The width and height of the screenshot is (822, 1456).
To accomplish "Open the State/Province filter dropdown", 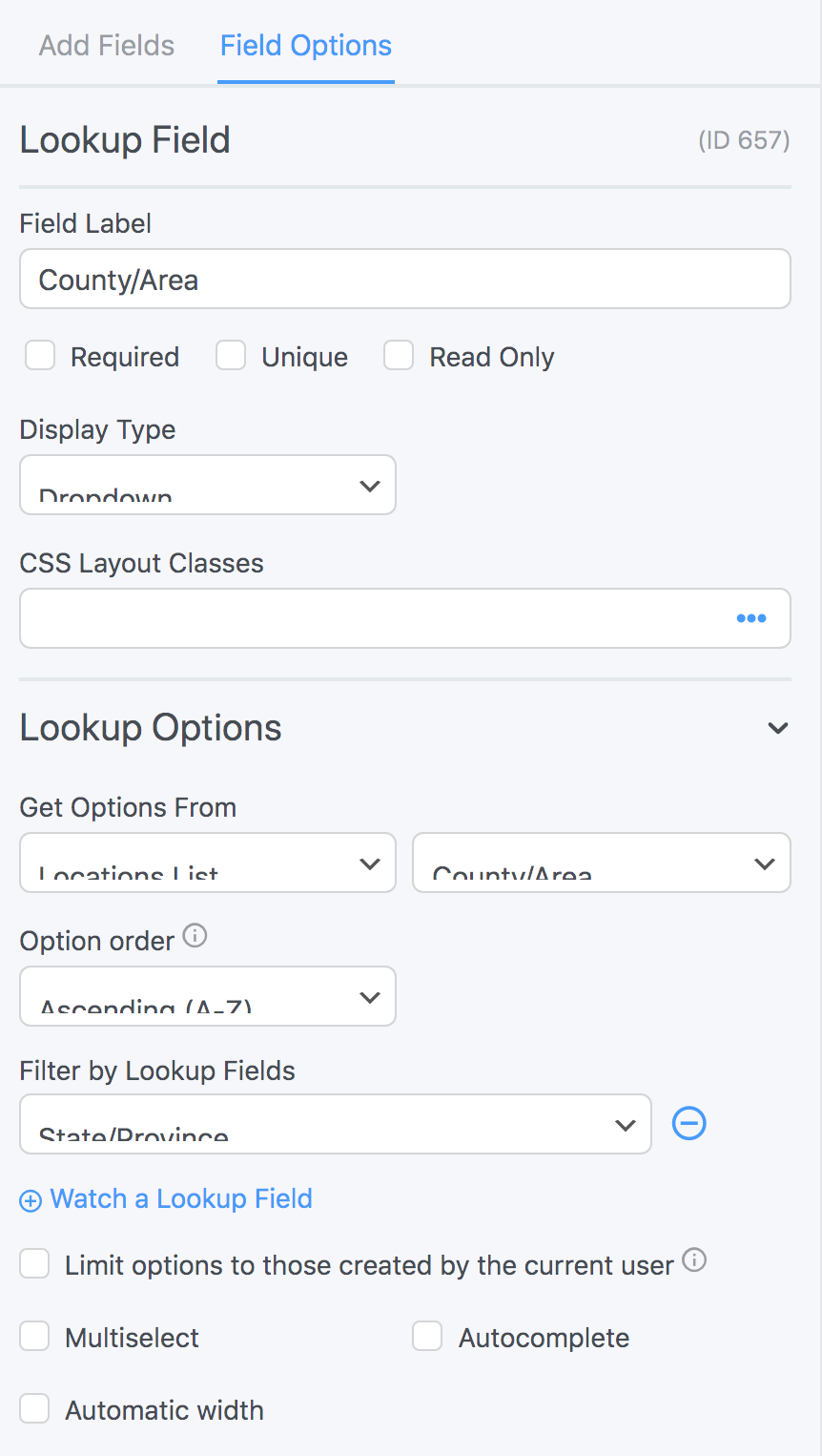I will click(x=336, y=1125).
